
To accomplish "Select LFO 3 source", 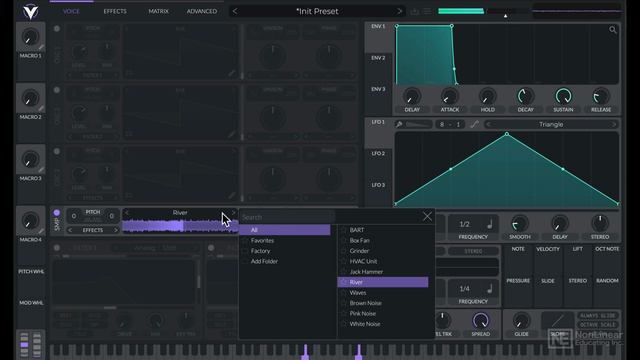I will click(378, 185).
